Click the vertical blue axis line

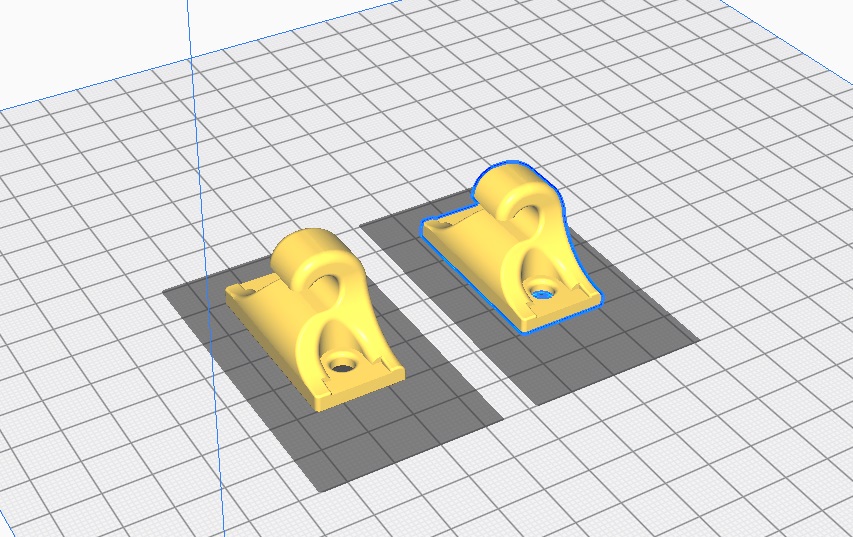pyautogui.click(x=200, y=200)
